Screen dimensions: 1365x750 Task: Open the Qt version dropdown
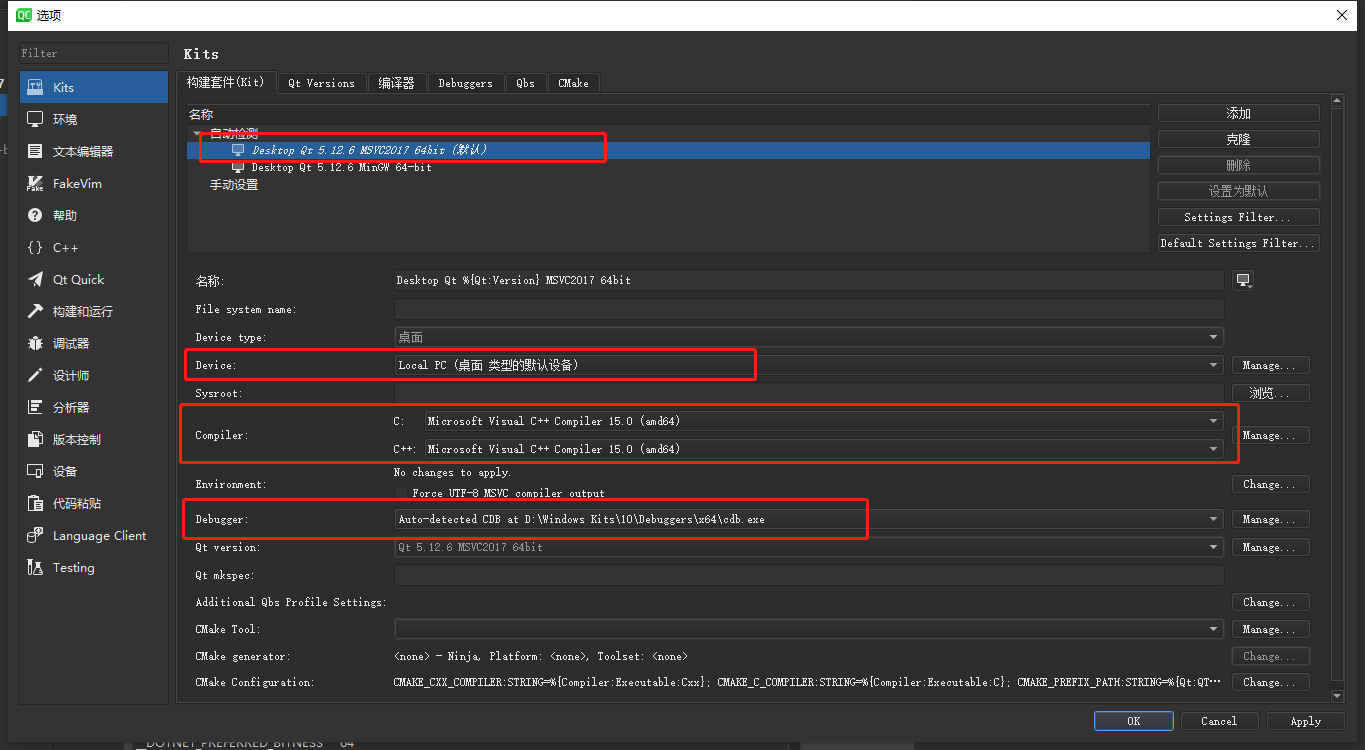1213,547
